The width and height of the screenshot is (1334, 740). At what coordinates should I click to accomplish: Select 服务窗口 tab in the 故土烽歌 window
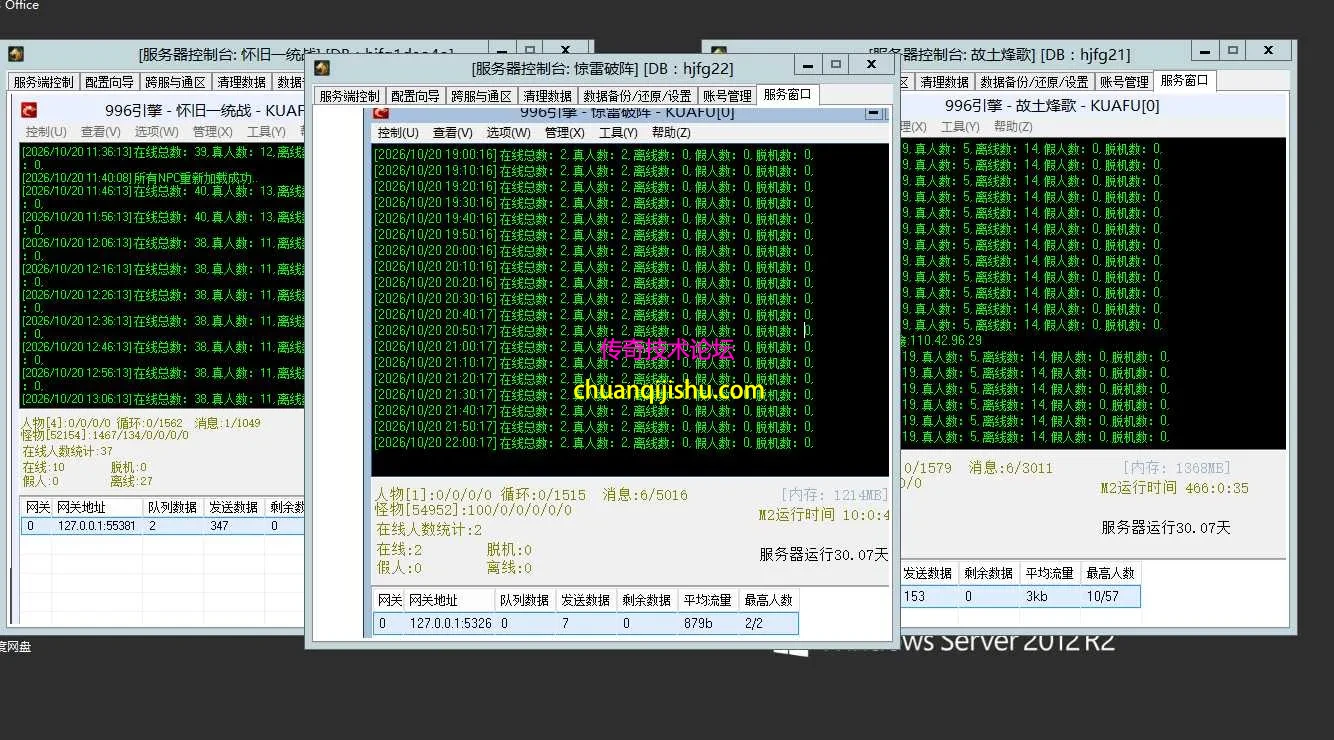(x=1185, y=81)
